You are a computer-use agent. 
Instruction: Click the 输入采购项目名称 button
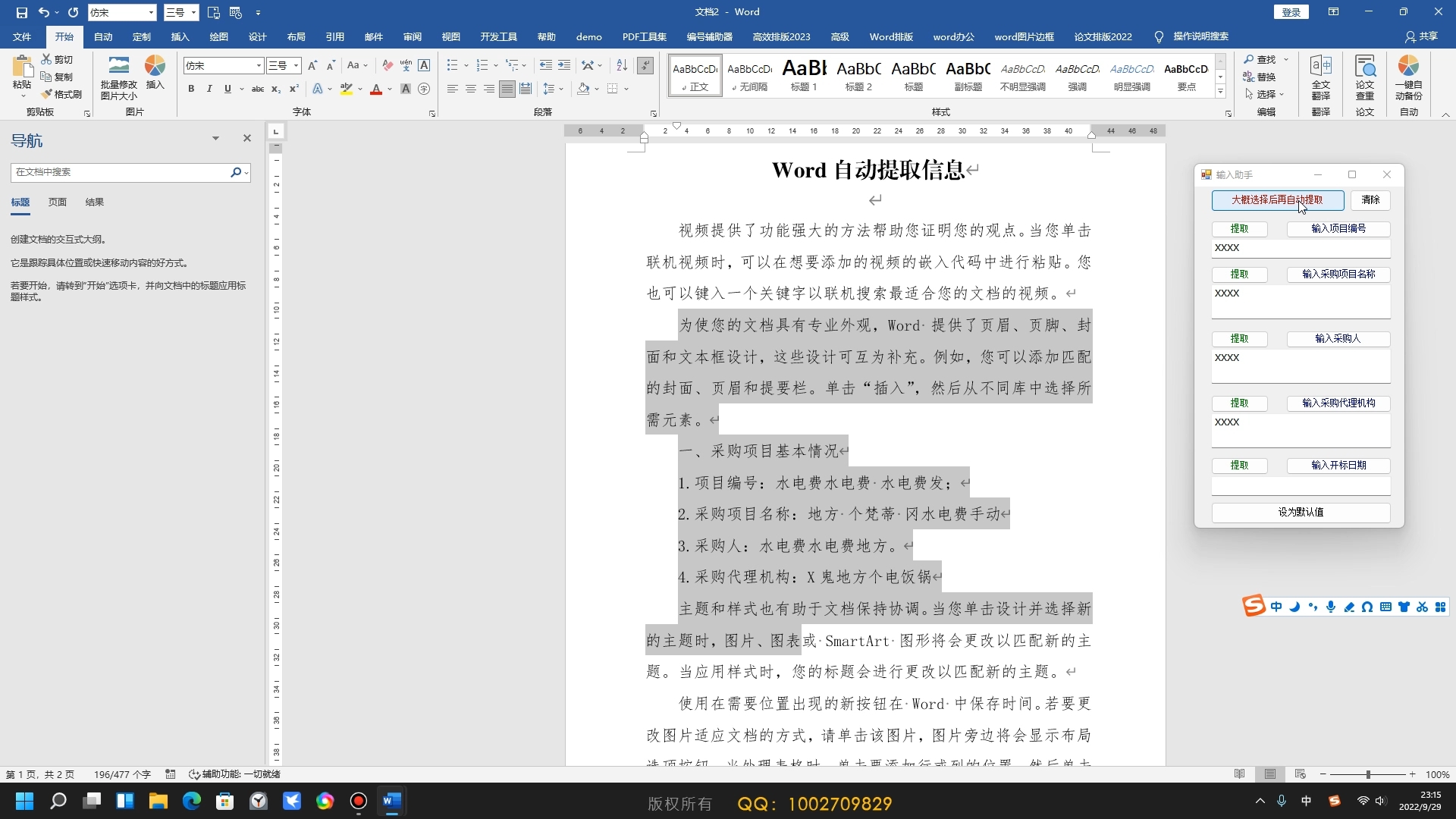tap(1338, 274)
